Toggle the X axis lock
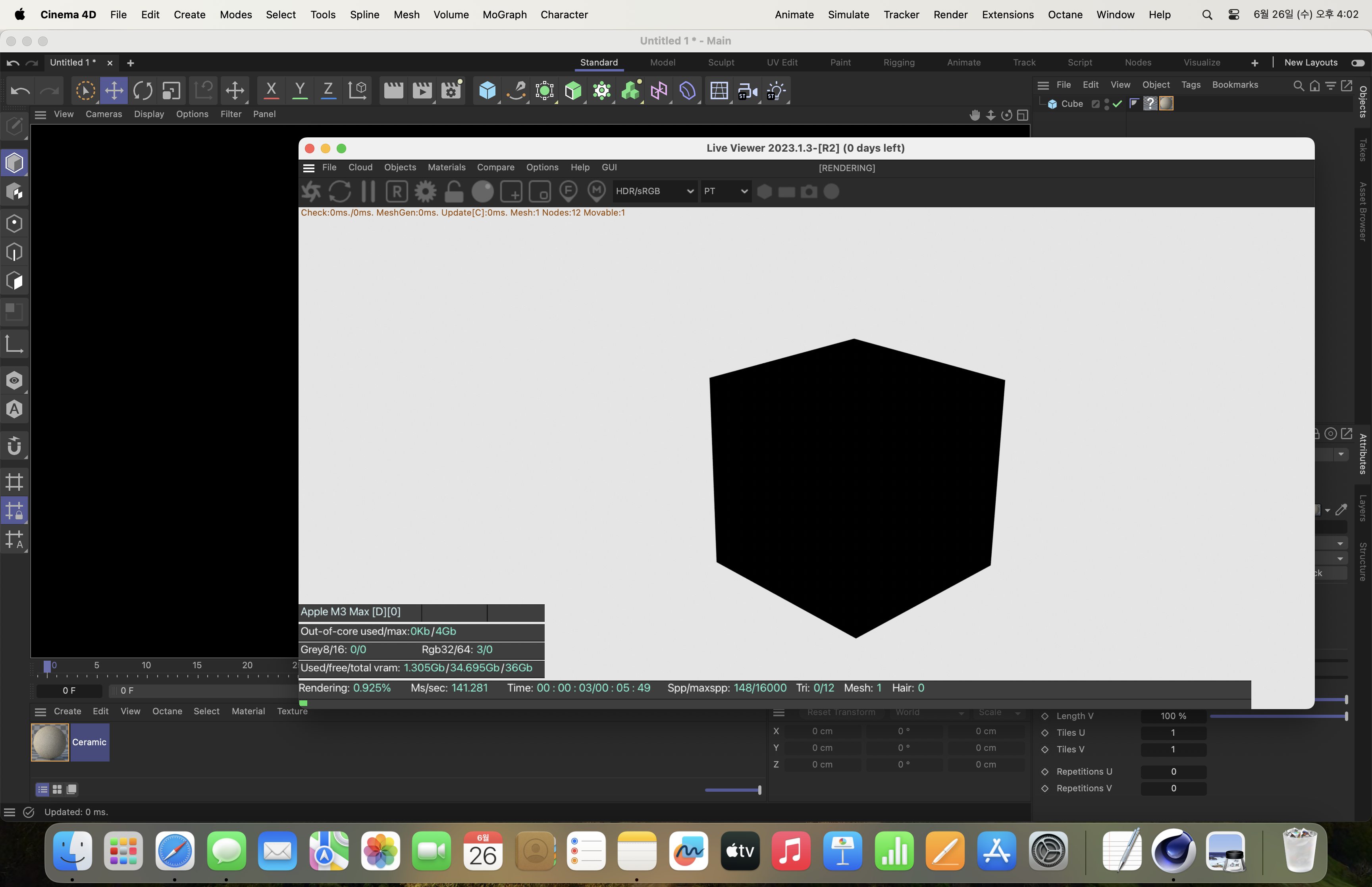 click(271, 91)
